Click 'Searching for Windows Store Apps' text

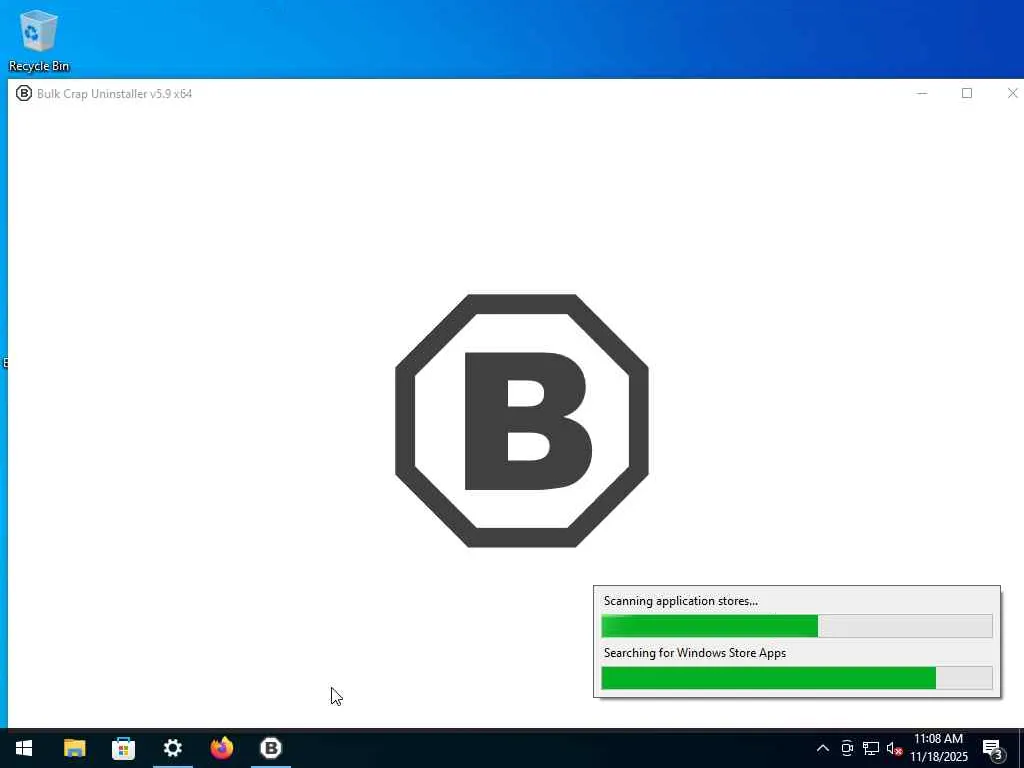pos(695,653)
